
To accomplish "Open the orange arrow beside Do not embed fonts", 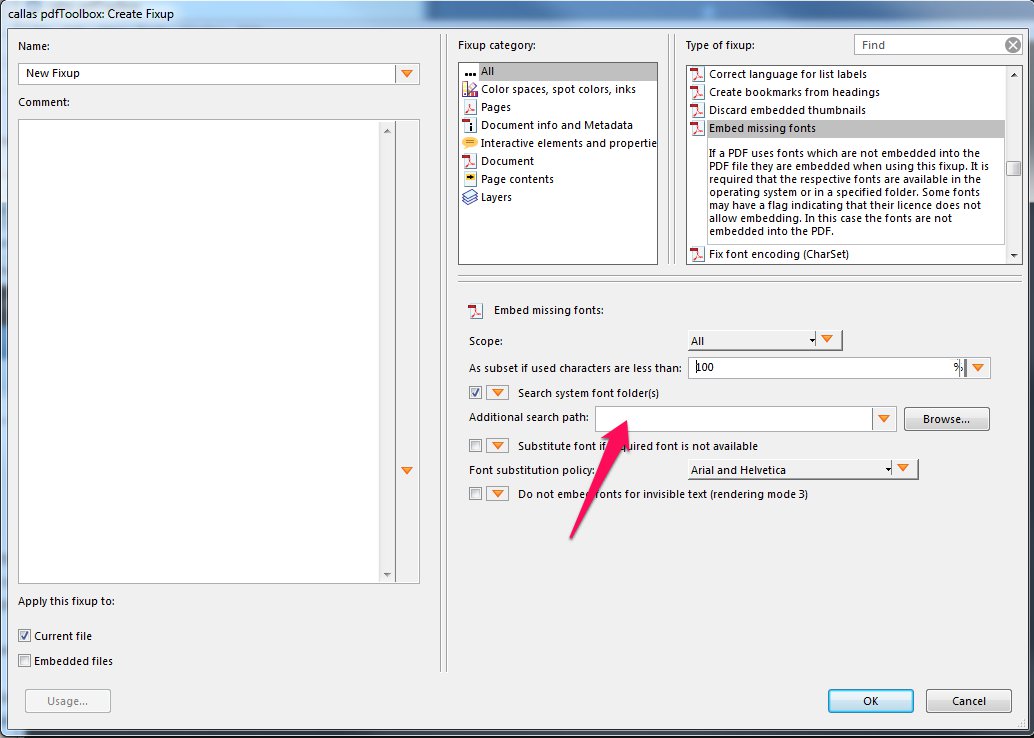I will pos(498,494).
